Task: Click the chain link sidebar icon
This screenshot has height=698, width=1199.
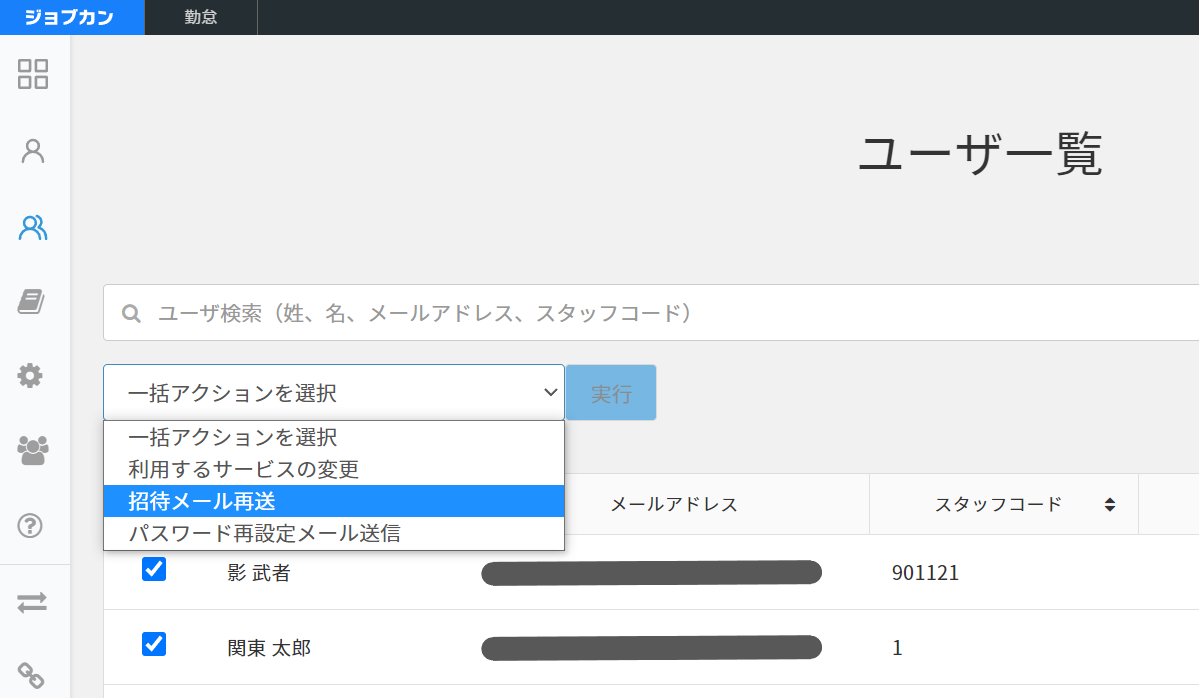Action: coord(32,675)
